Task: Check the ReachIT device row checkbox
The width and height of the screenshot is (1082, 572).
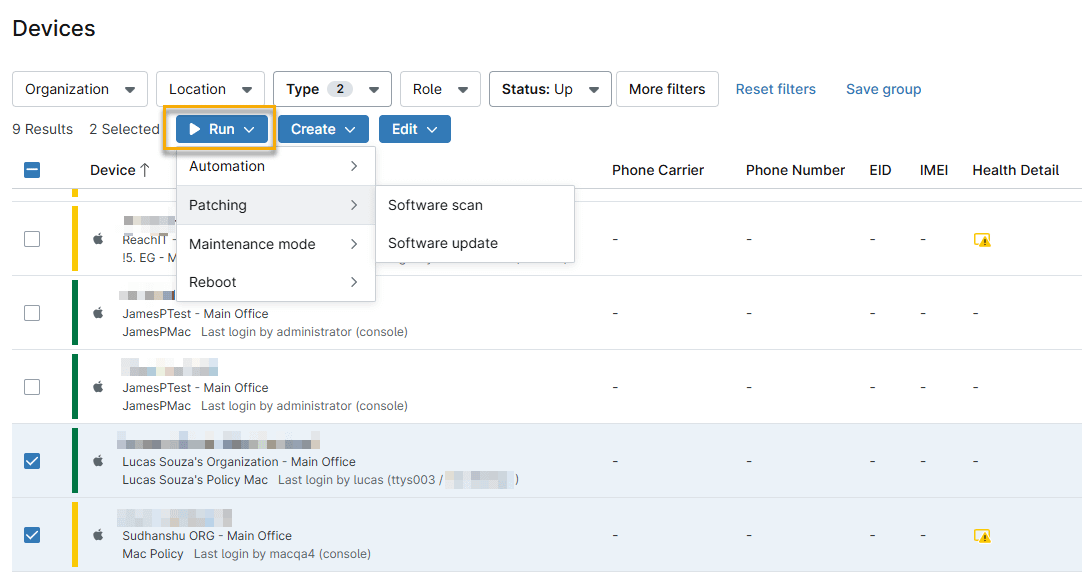Action: click(32, 239)
